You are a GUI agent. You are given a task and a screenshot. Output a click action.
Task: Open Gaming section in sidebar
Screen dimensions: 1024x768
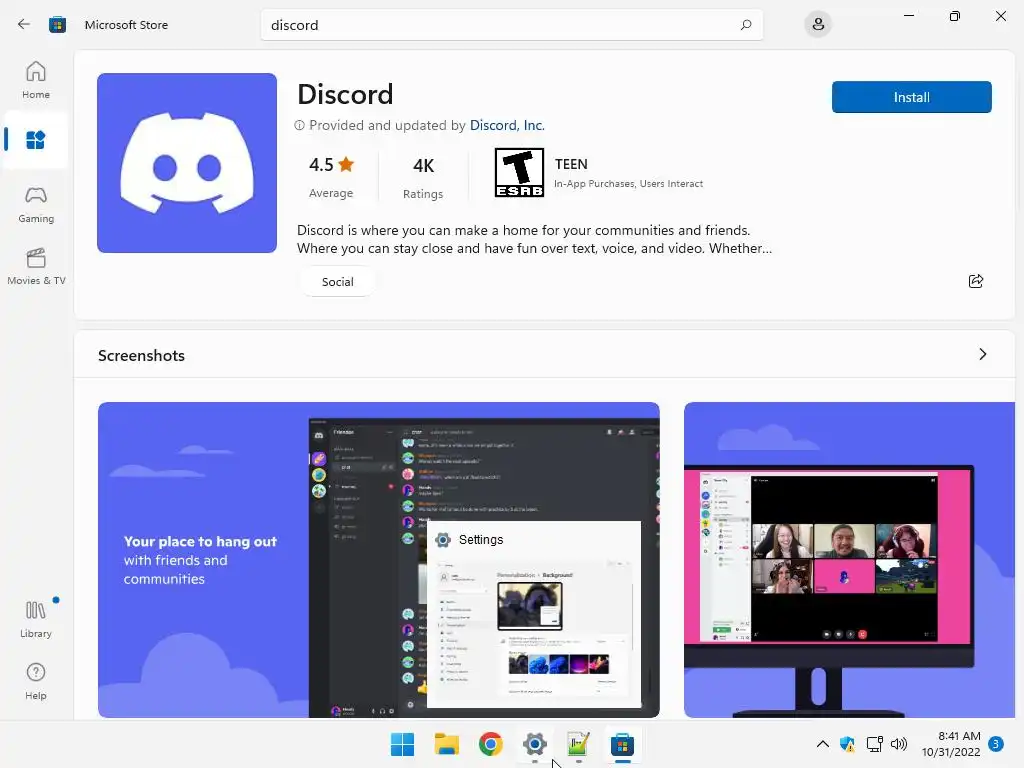tap(36, 205)
